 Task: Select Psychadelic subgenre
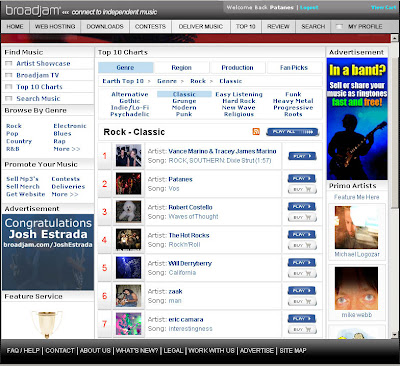click(130, 114)
